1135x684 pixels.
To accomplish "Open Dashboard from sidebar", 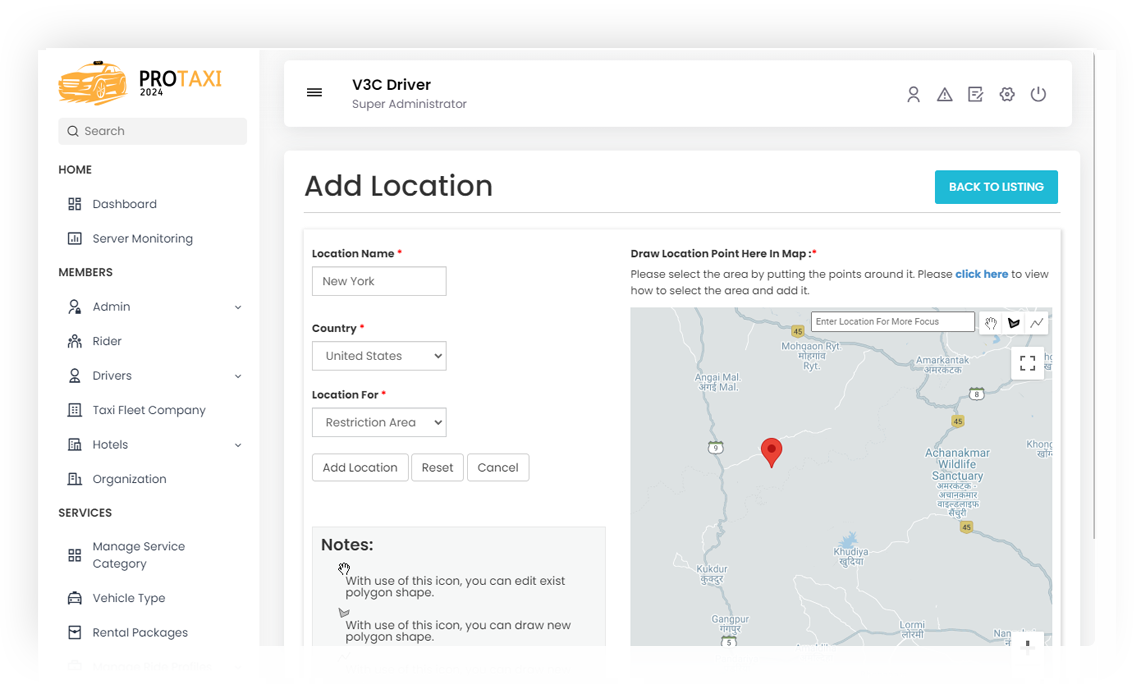I will 125,204.
